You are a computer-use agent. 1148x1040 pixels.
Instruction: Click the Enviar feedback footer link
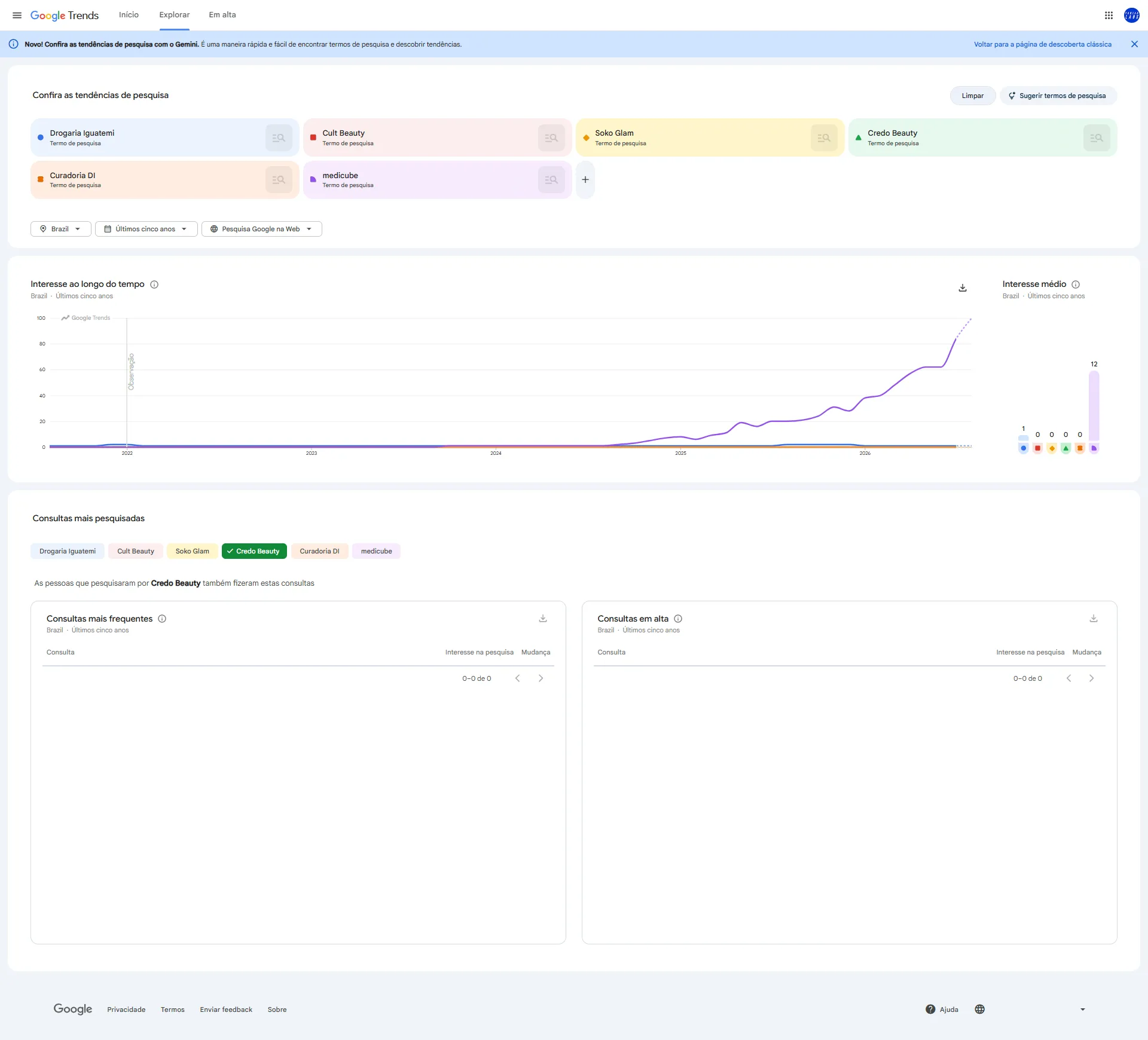(226, 1010)
